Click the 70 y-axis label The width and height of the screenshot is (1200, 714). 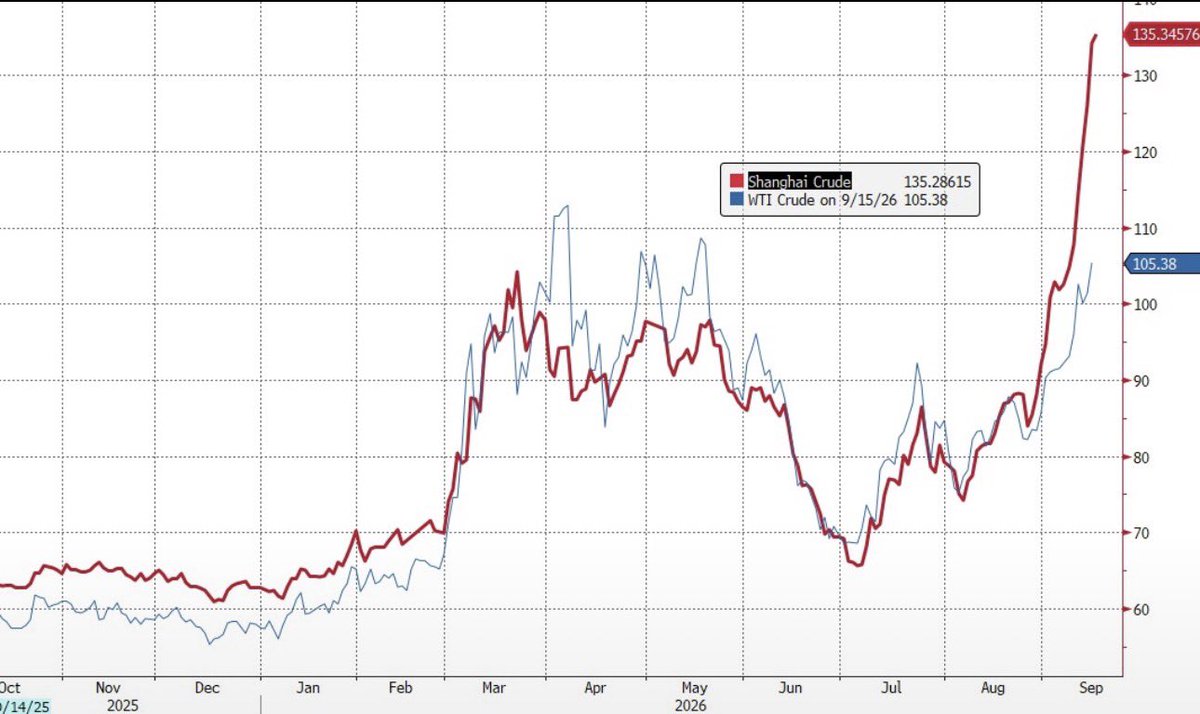(x=1141, y=534)
